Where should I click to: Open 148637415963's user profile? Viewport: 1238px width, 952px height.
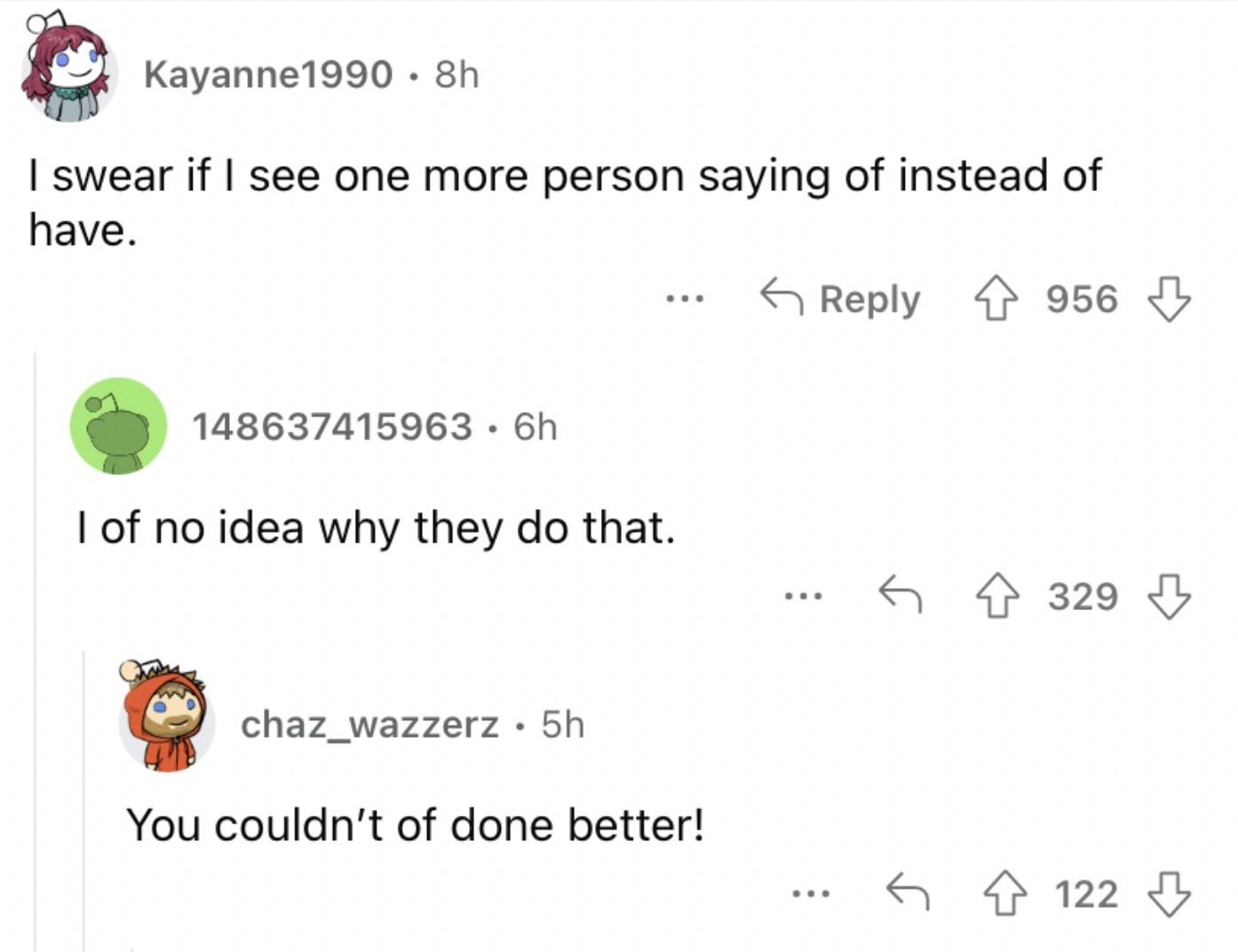click(x=332, y=427)
